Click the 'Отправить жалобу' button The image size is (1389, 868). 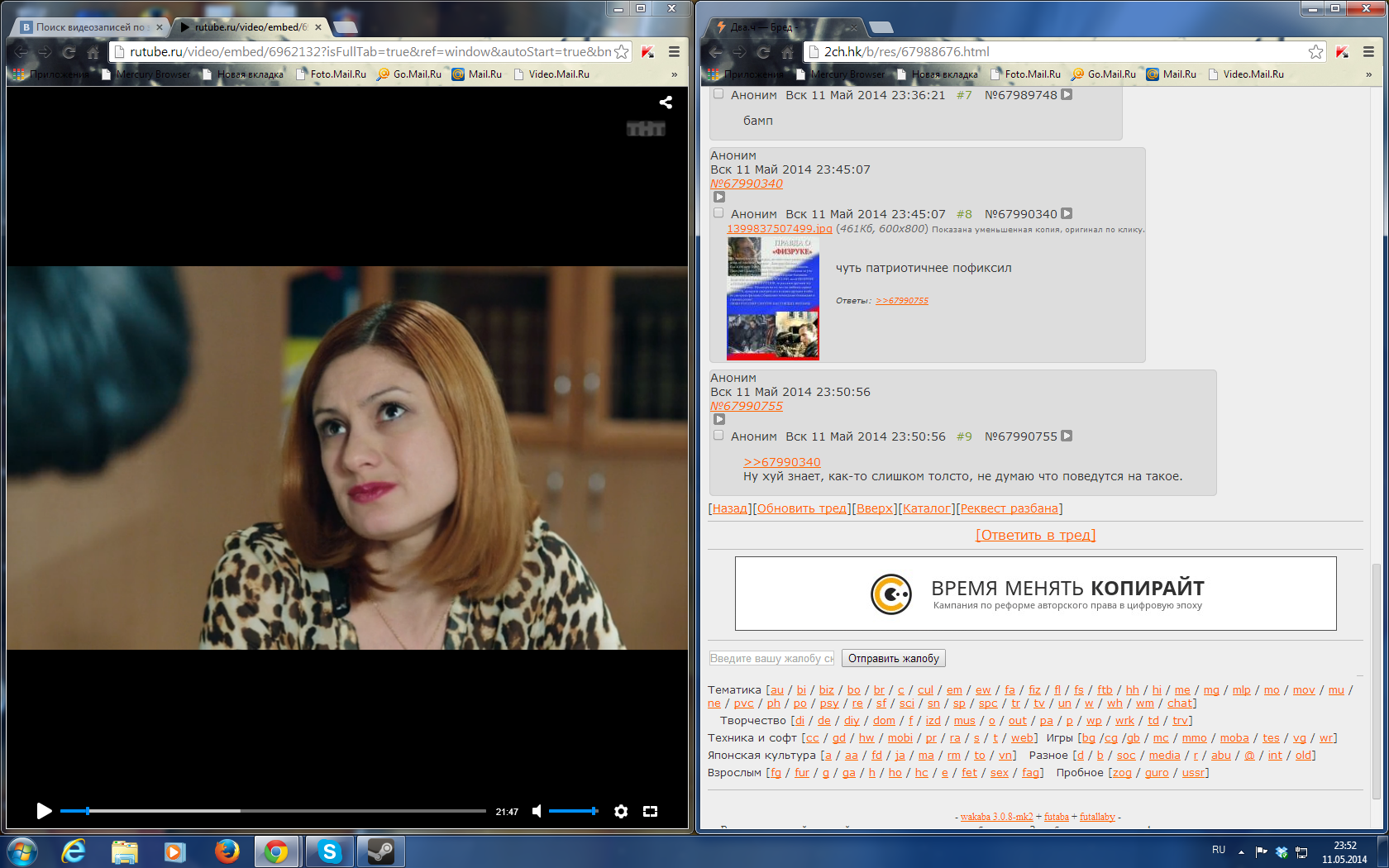pyautogui.click(x=894, y=659)
